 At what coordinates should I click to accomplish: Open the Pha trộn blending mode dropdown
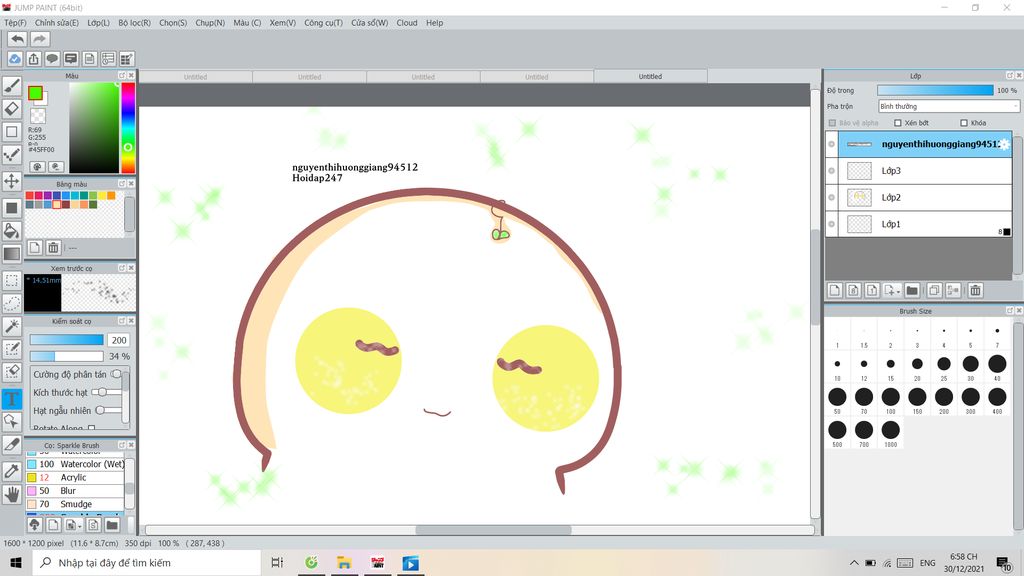click(x=948, y=106)
